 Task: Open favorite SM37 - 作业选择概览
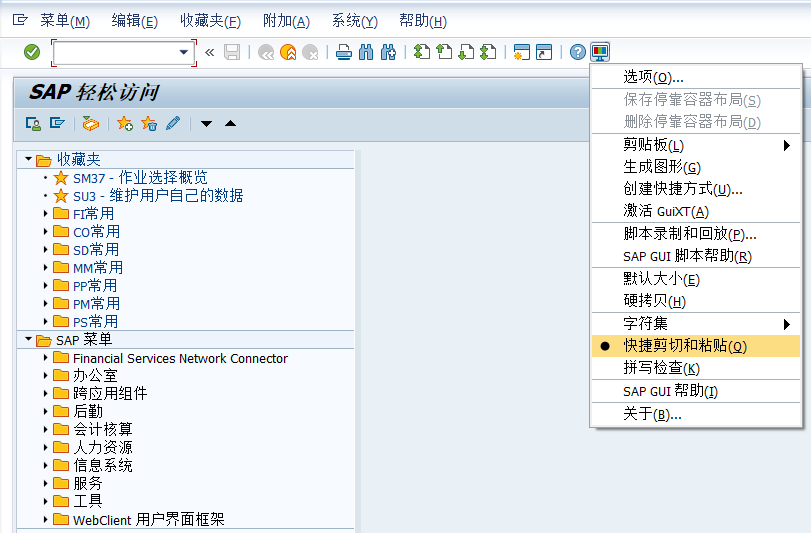coord(140,178)
